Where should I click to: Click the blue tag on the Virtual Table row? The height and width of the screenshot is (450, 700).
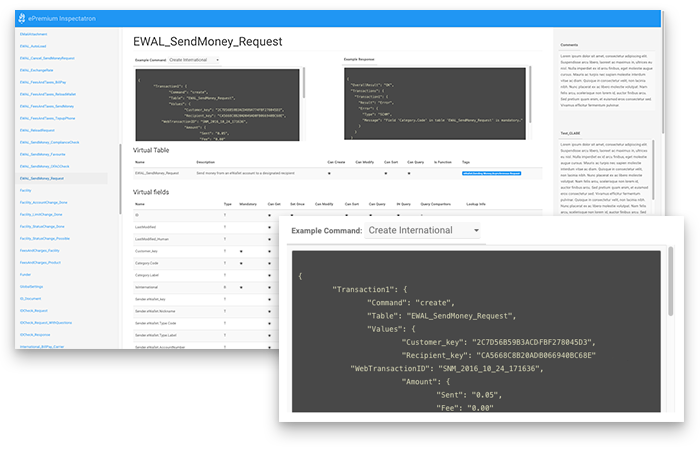pos(492,173)
